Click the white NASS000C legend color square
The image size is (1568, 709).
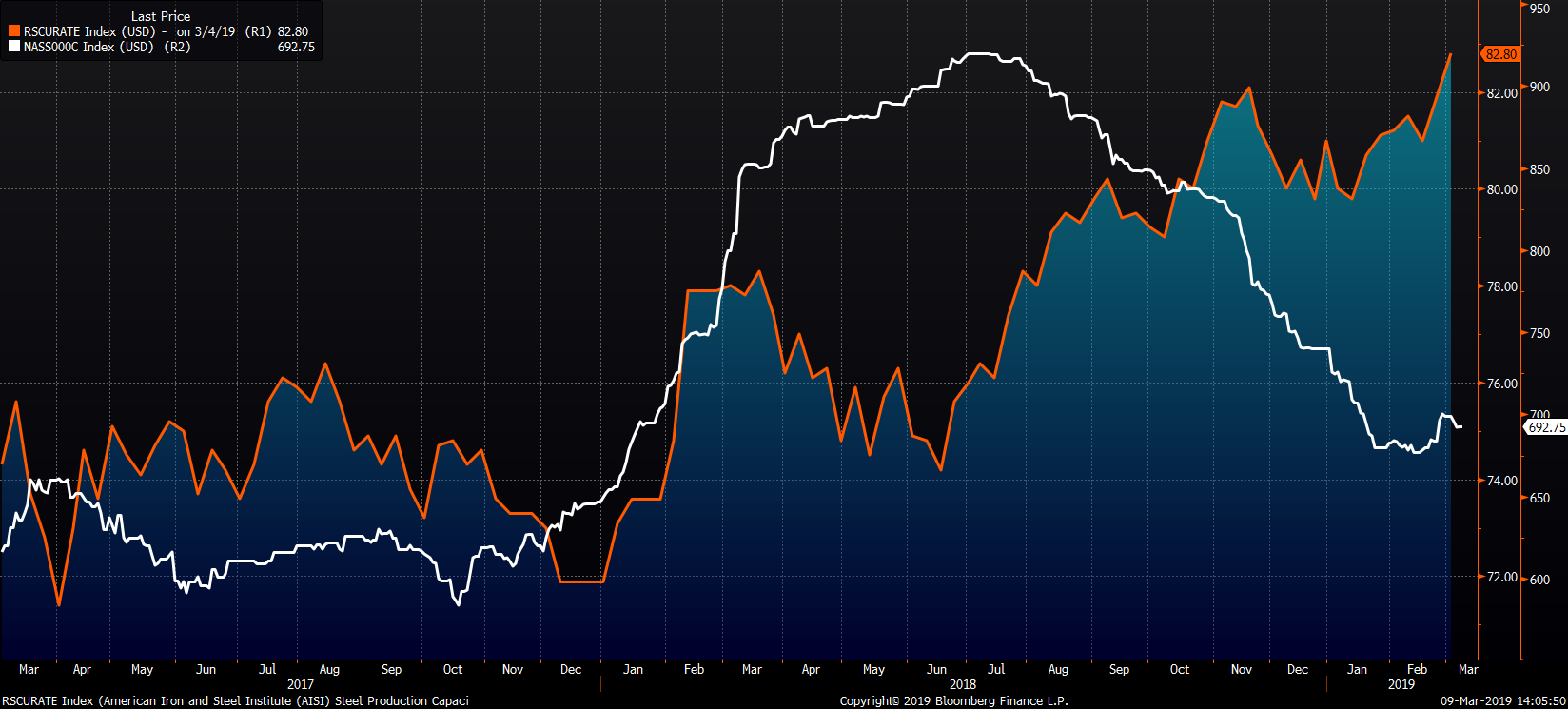pyautogui.click(x=14, y=47)
